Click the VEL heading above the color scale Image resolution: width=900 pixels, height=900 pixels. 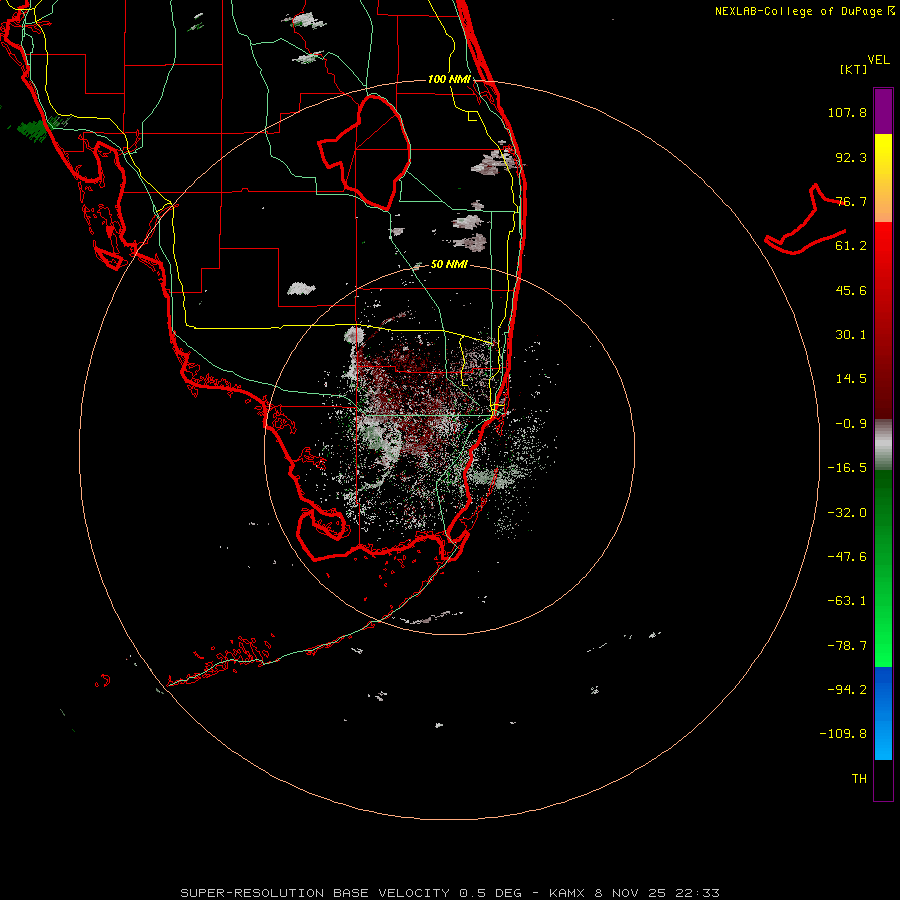point(878,60)
